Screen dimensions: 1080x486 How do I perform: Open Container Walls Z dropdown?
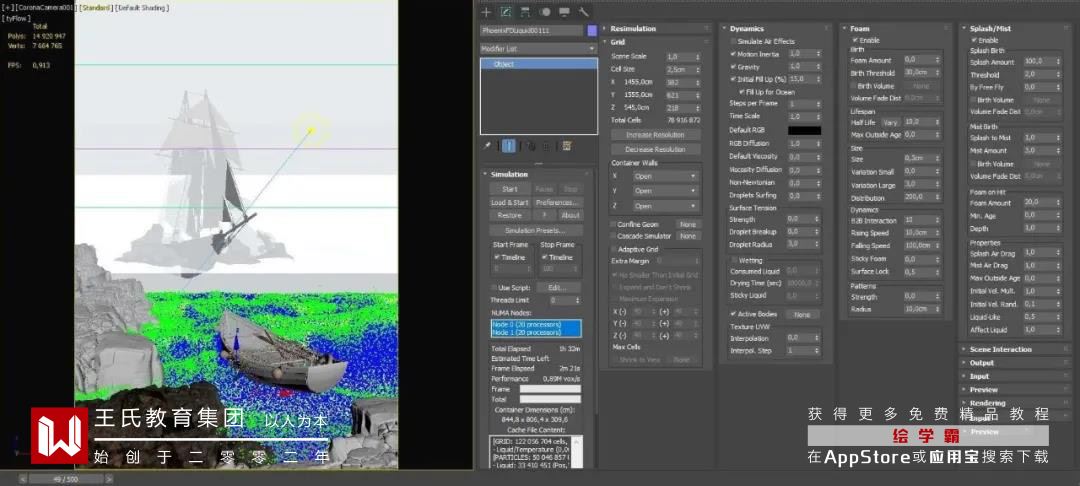(665, 206)
